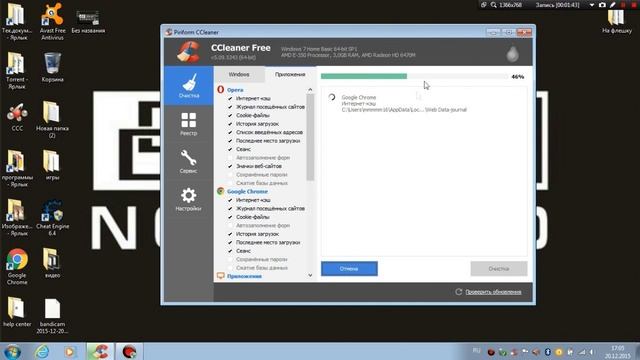Open the игры folder on the desktop
Screen dimensions: 640x360
(x=52, y=165)
